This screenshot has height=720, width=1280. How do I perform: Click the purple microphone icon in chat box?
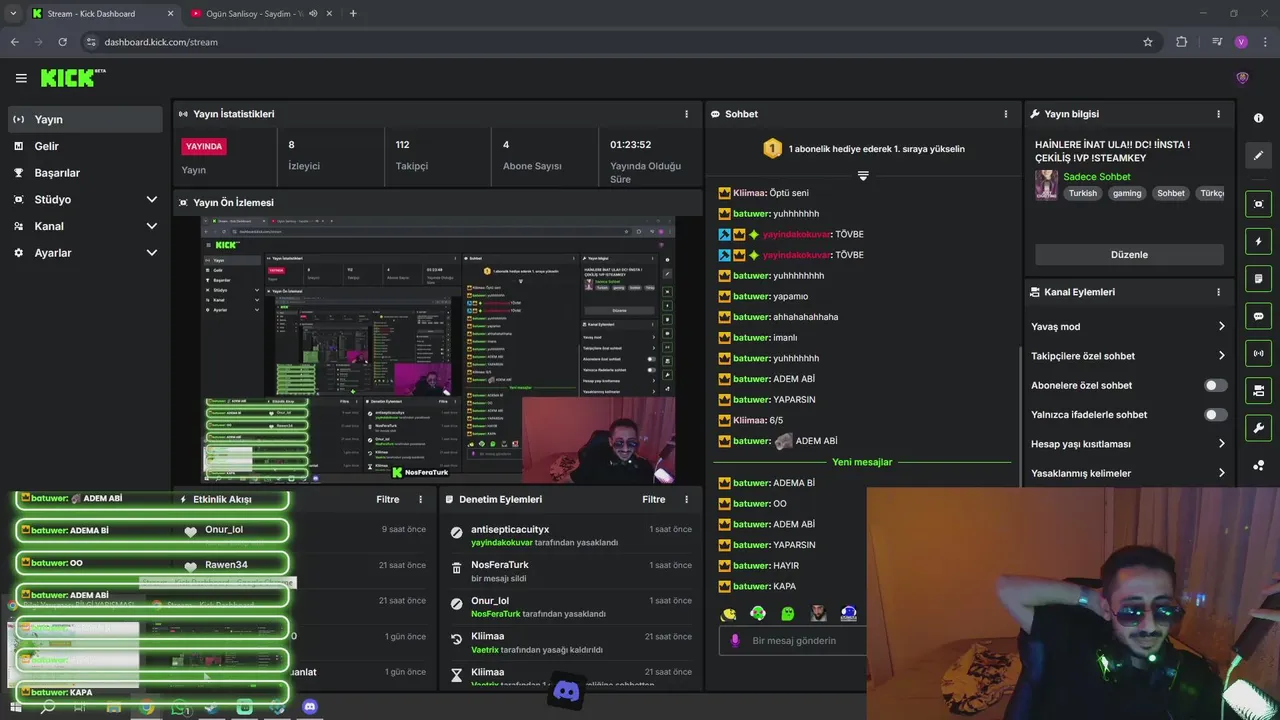[735, 640]
